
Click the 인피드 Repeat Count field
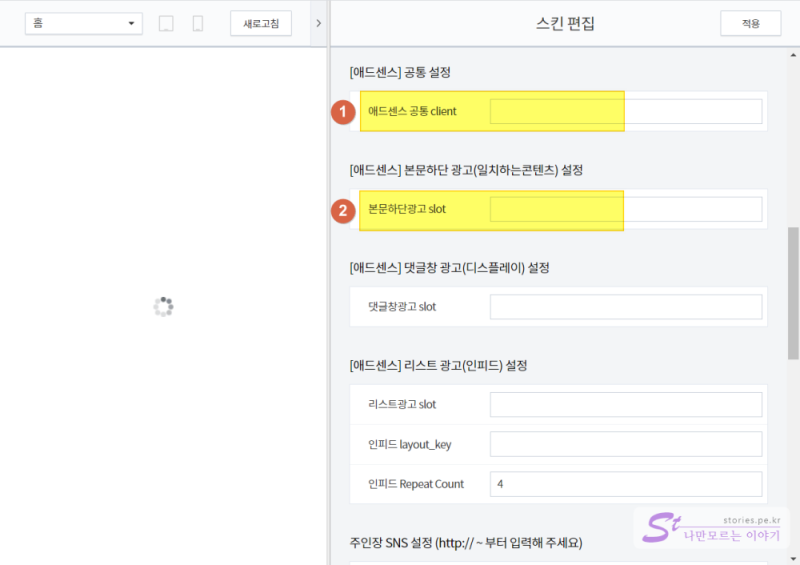(x=626, y=484)
